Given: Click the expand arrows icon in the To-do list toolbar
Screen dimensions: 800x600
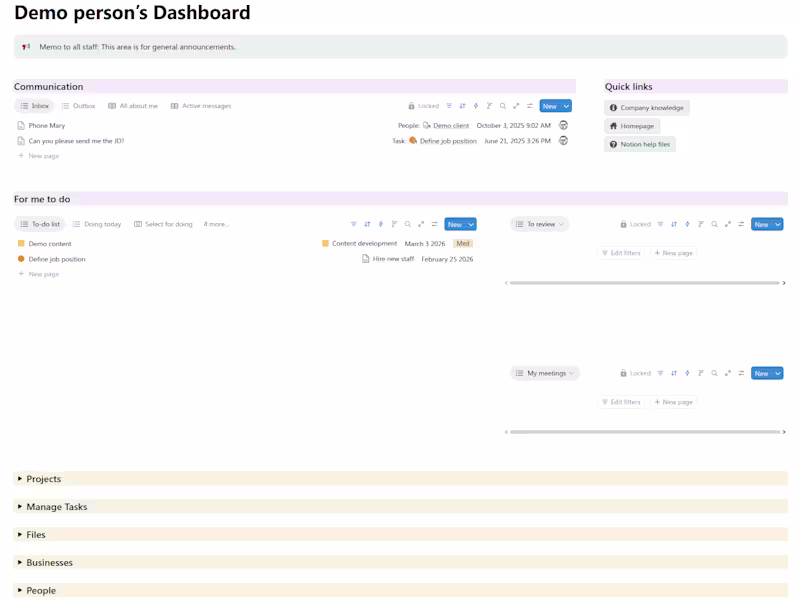Looking at the screenshot, I should click(x=421, y=224).
